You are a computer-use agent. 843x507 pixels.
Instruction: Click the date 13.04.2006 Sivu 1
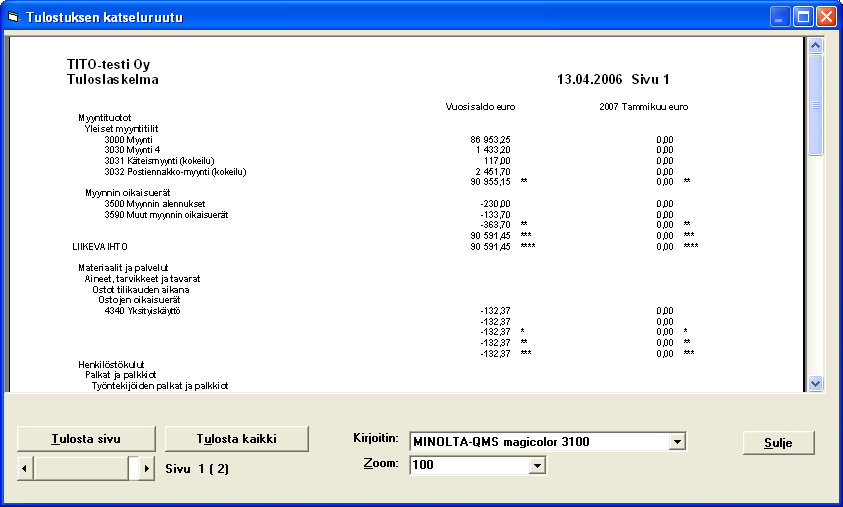pos(613,80)
